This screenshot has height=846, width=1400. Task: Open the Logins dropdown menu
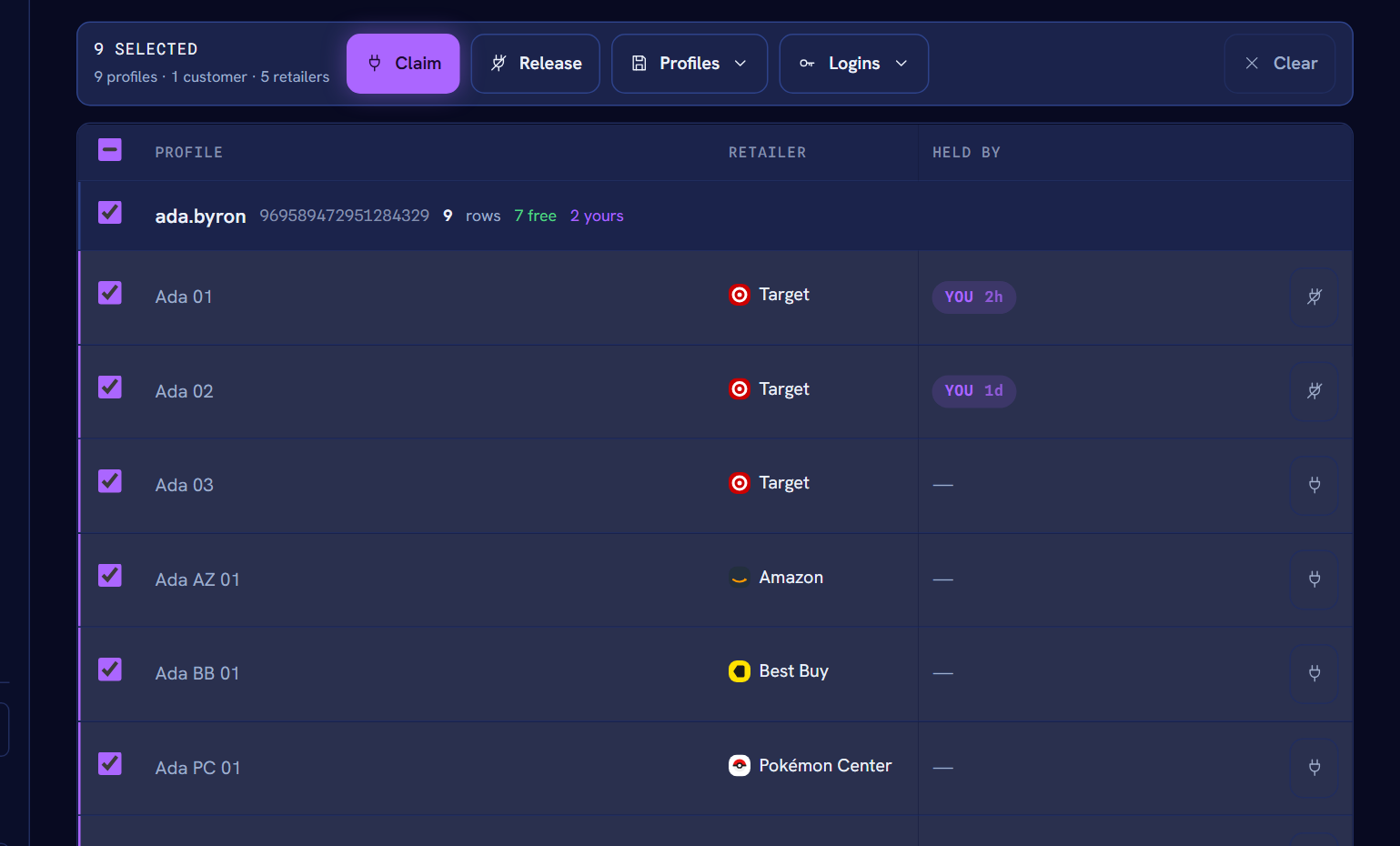[x=854, y=64]
